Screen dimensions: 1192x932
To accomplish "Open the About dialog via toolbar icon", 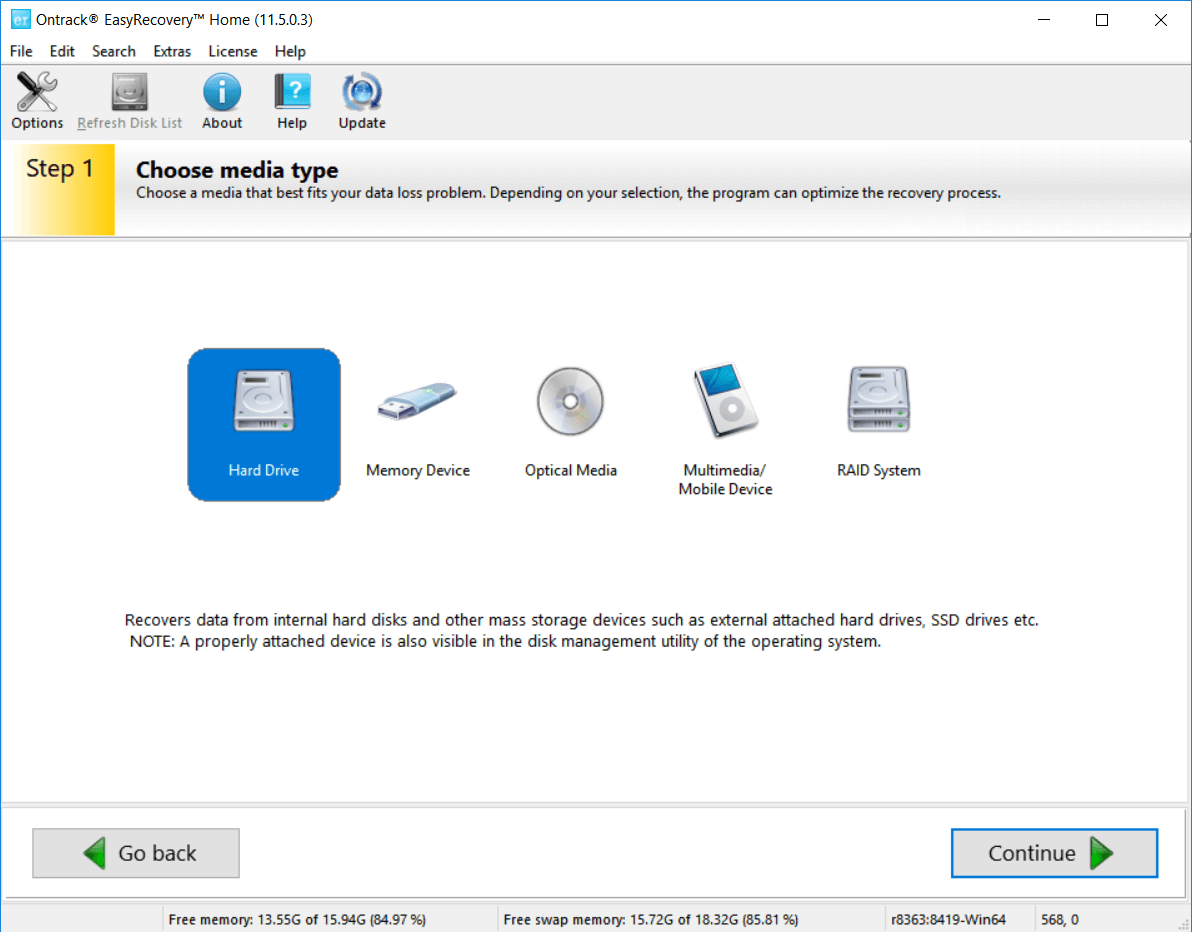I will [x=221, y=100].
